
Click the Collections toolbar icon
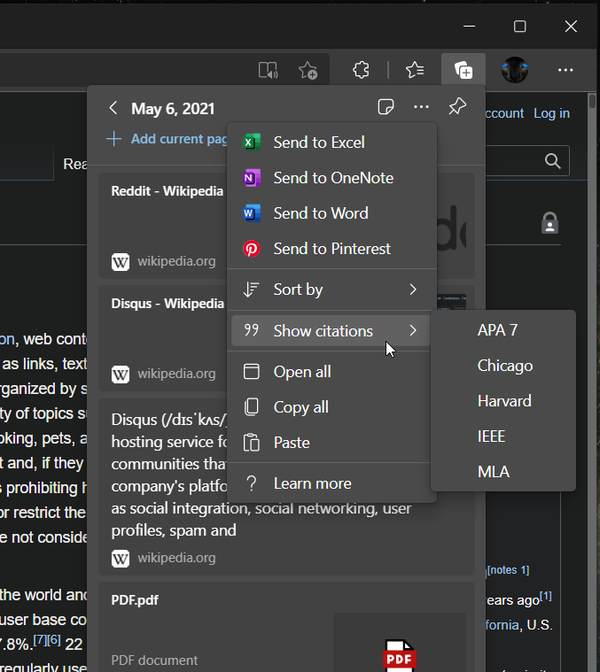(463, 70)
